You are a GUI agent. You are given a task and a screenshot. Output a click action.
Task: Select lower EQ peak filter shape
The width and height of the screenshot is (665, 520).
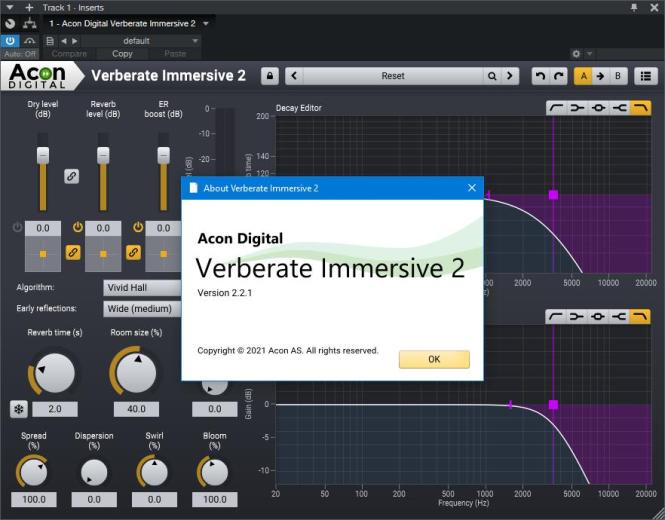[598, 316]
